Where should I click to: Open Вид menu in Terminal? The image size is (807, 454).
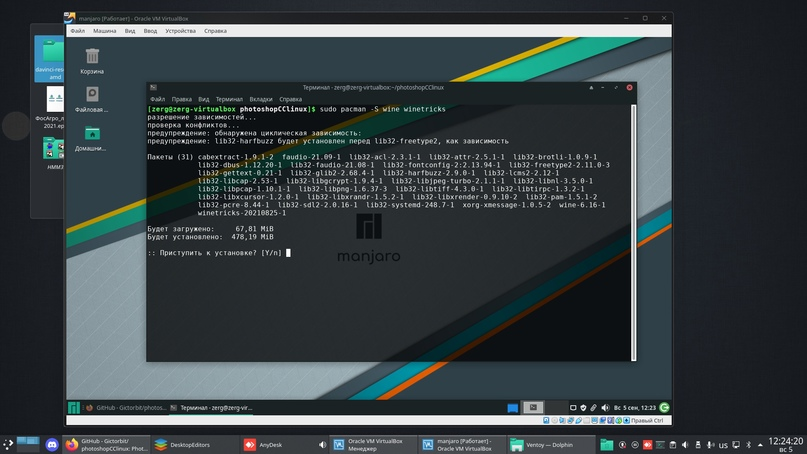pyautogui.click(x=204, y=99)
